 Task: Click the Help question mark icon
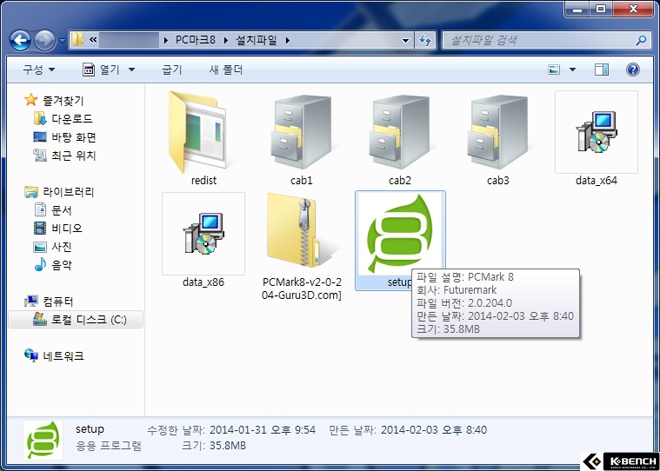point(633,69)
